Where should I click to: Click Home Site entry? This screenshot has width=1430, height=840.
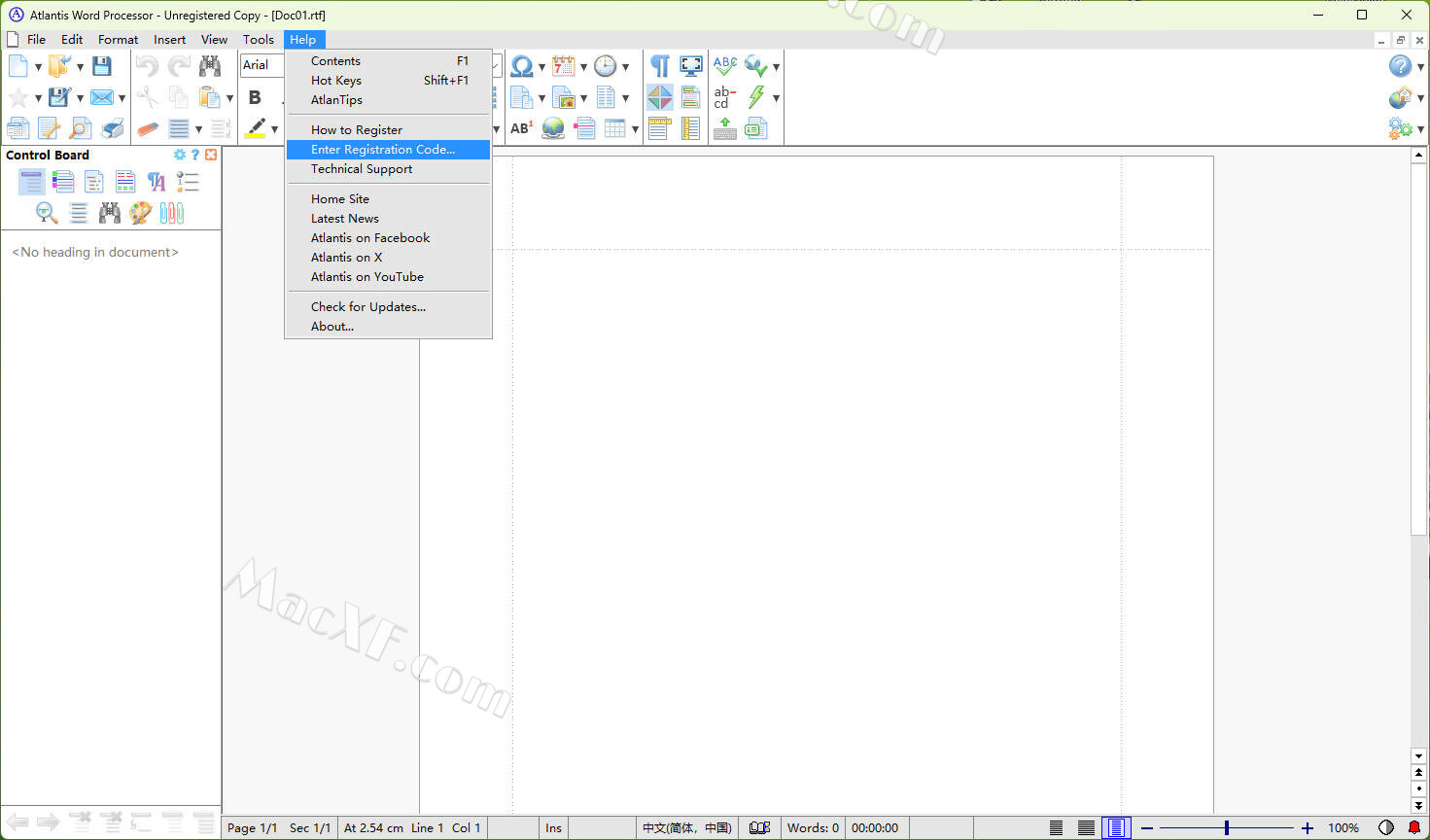(388, 199)
